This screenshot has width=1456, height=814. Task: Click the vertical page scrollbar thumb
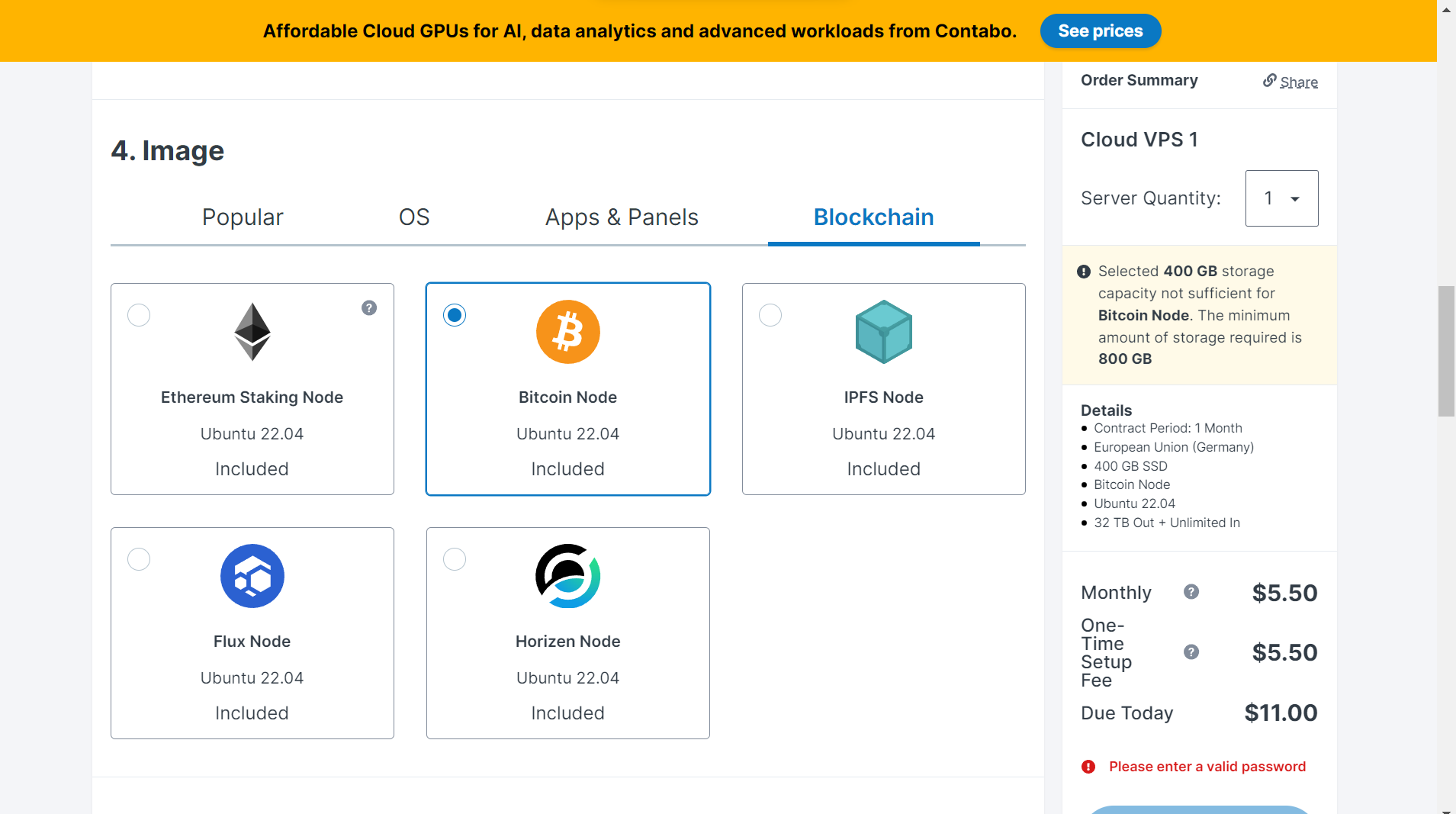pos(1446,351)
